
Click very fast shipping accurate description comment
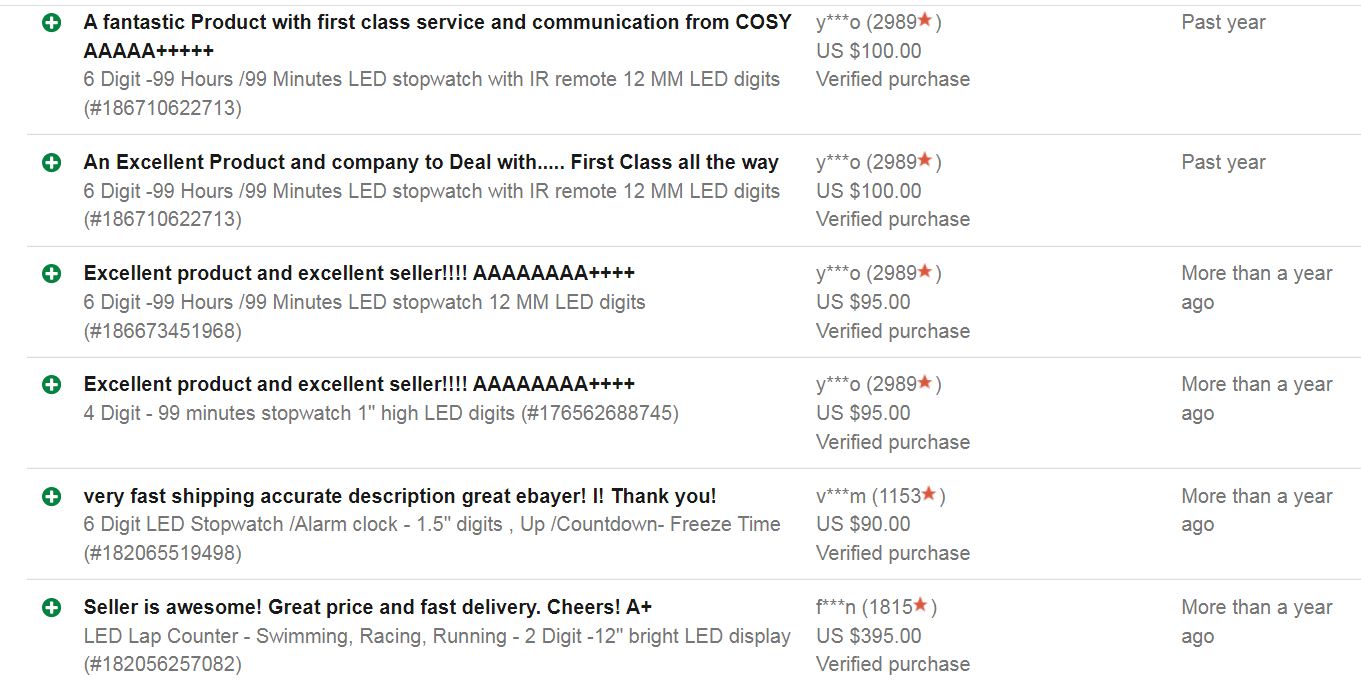pos(400,496)
